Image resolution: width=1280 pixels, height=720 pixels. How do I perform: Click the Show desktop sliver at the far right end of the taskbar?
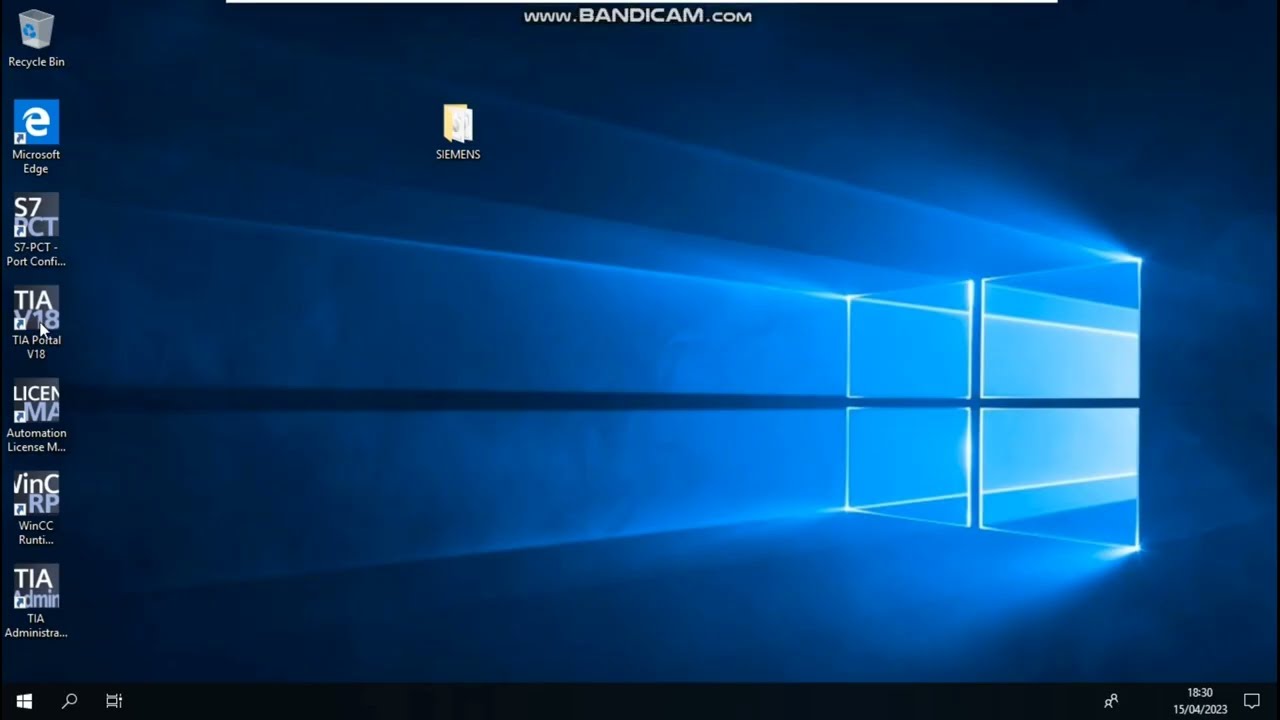pyautogui.click(x=1277, y=701)
